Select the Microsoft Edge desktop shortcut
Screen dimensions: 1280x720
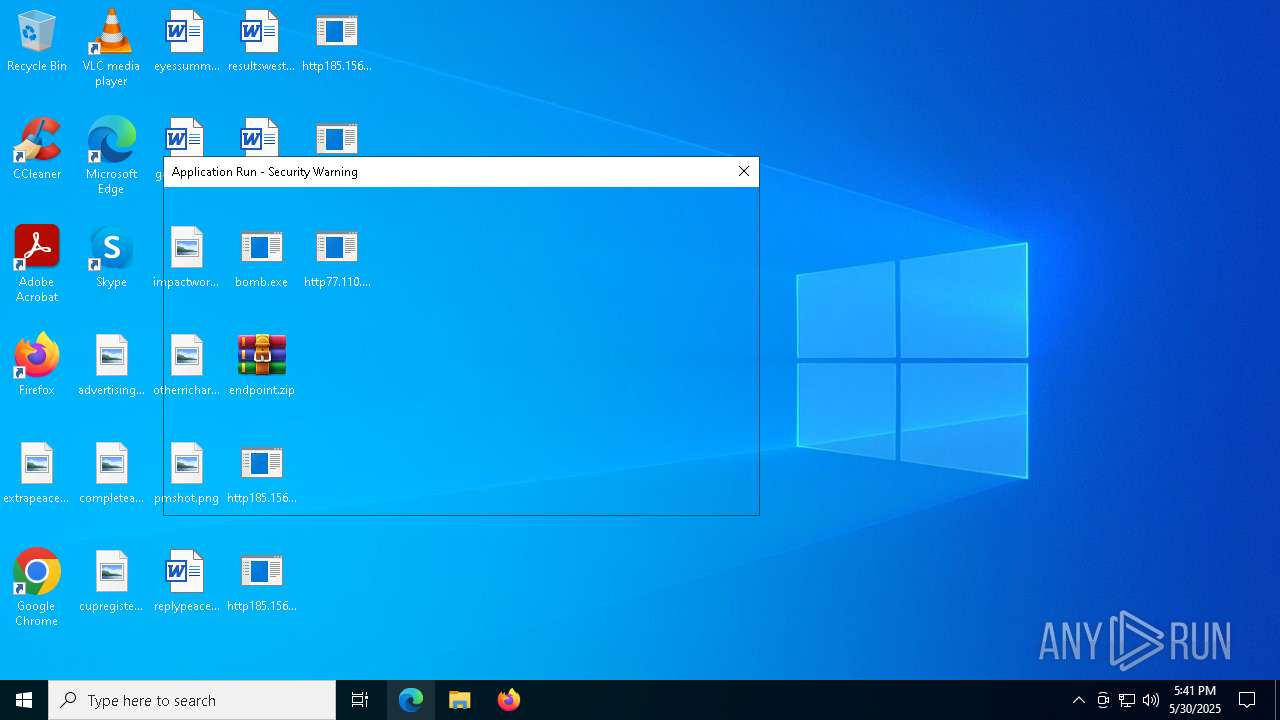(x=111, y=156)
